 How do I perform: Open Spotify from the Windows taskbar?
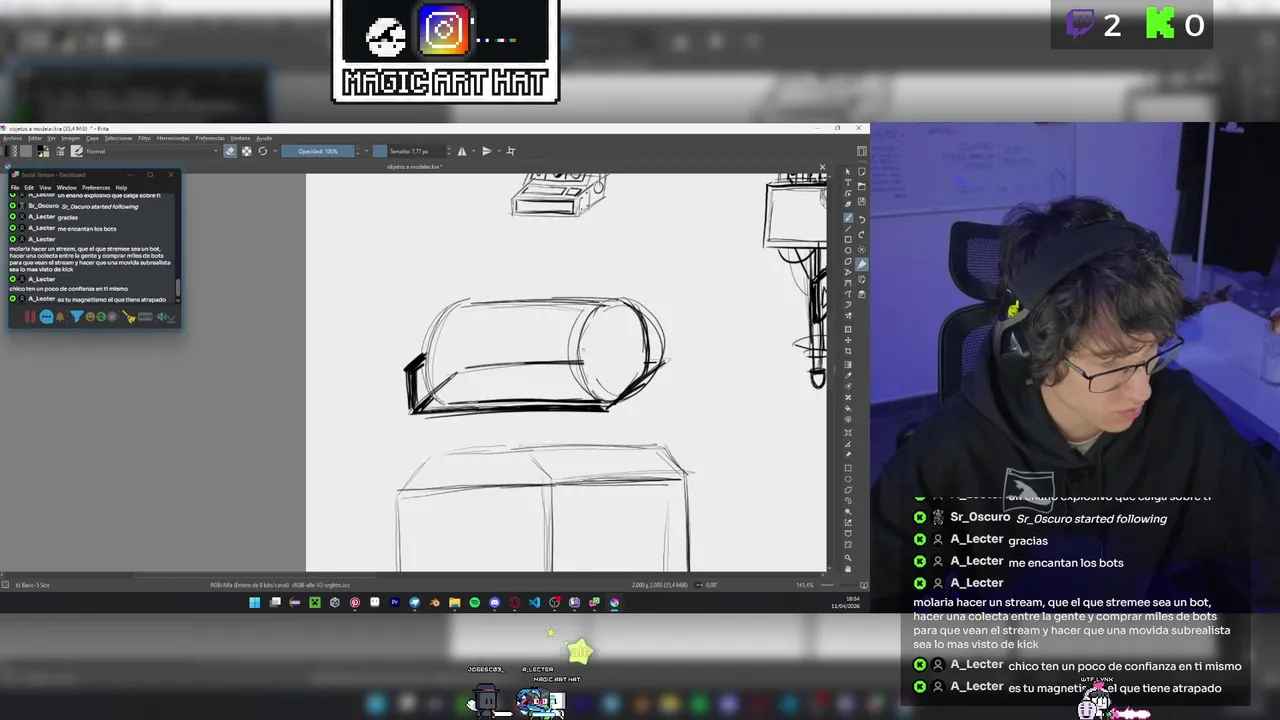[474, 603]
